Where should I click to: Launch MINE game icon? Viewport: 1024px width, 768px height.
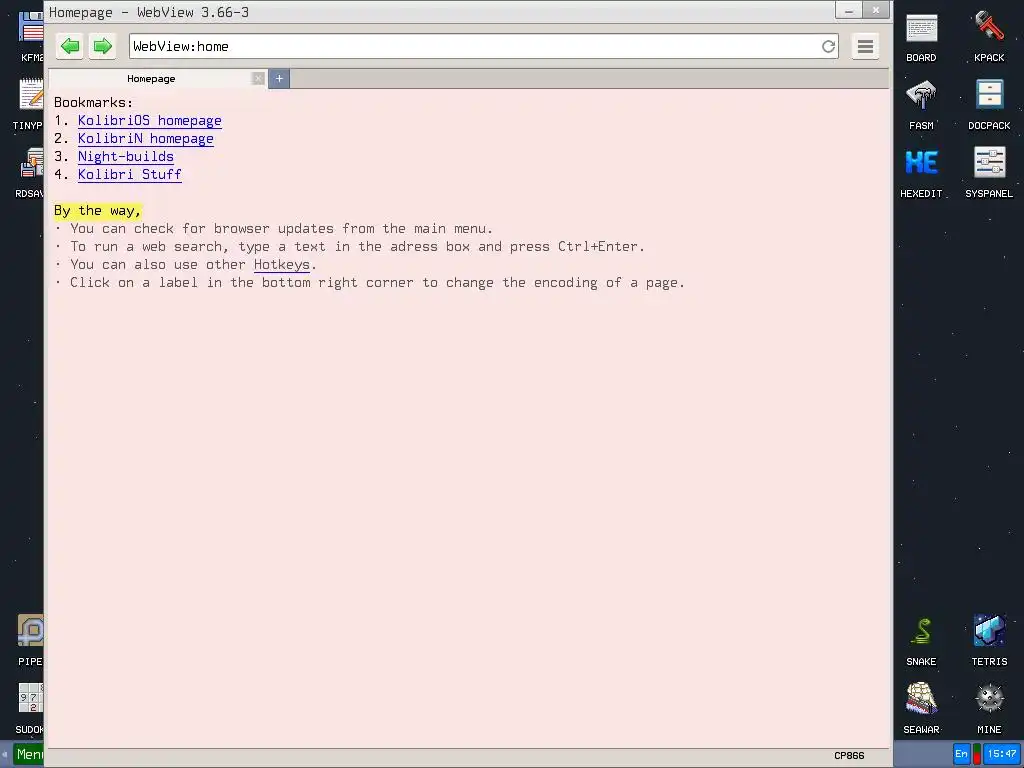[x=989, y=709]
